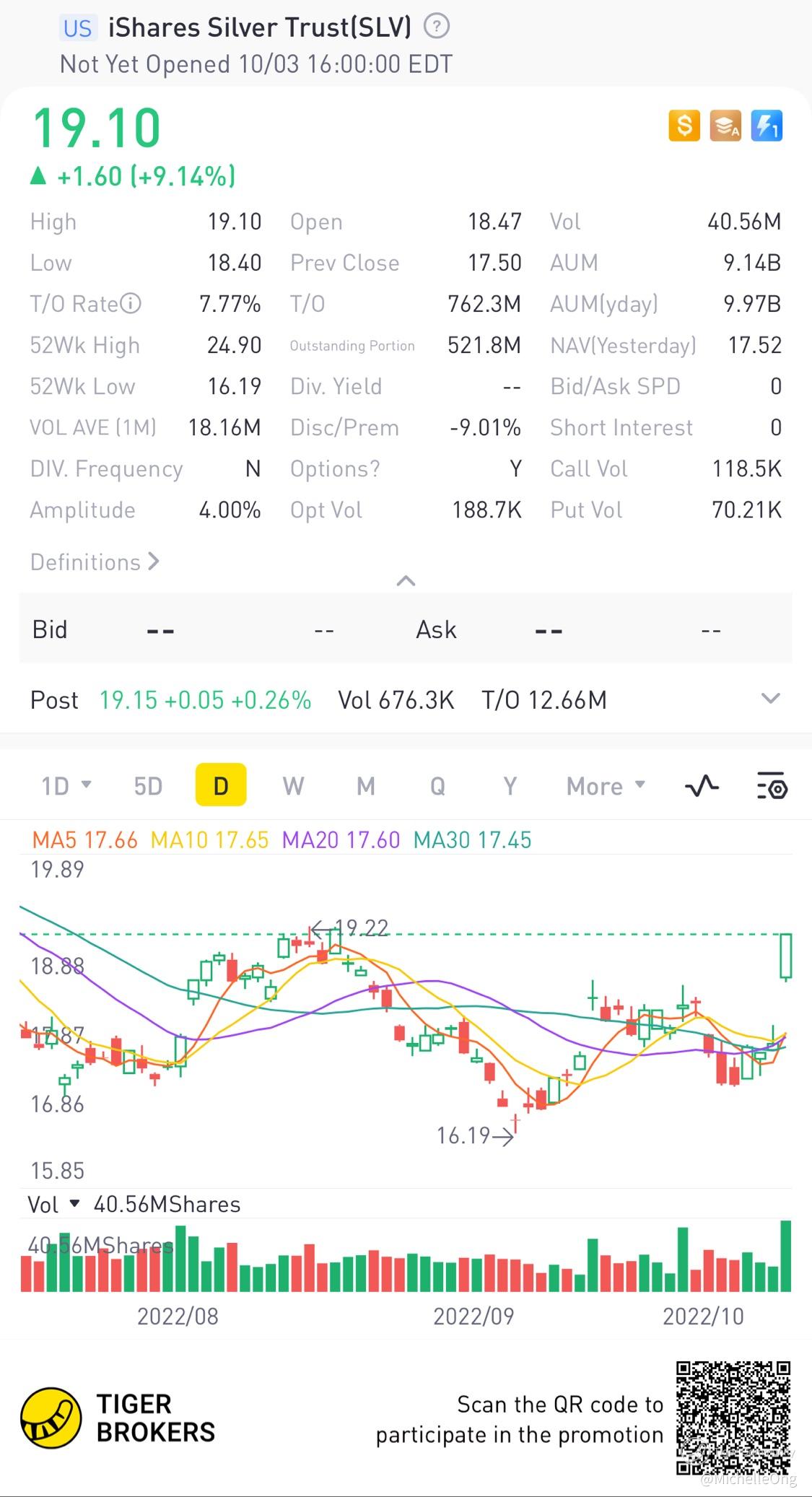Tap the latest green candlestick on chart
The width and height of the screenshot is (812, 1497).
click(786, 956)
